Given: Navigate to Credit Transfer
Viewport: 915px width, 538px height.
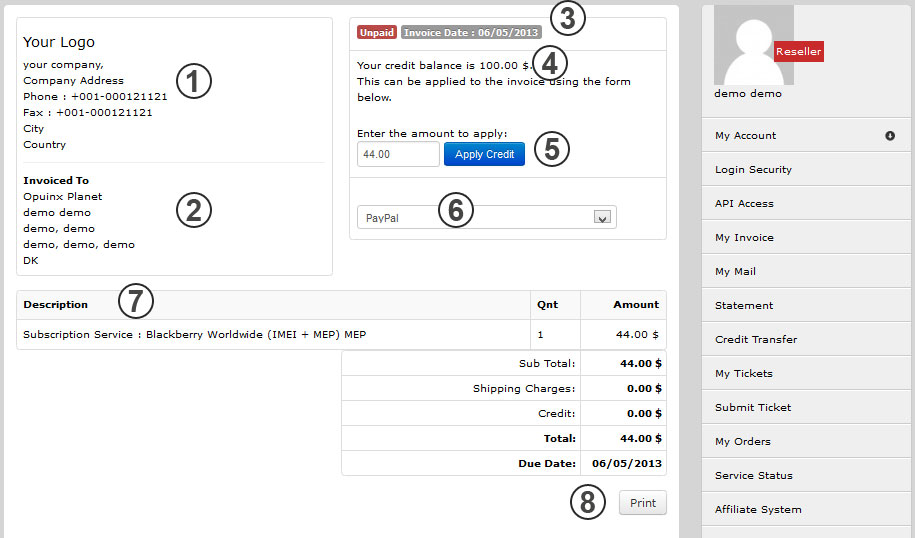Looking at the screenshot, I should click(x=756, y=340).
